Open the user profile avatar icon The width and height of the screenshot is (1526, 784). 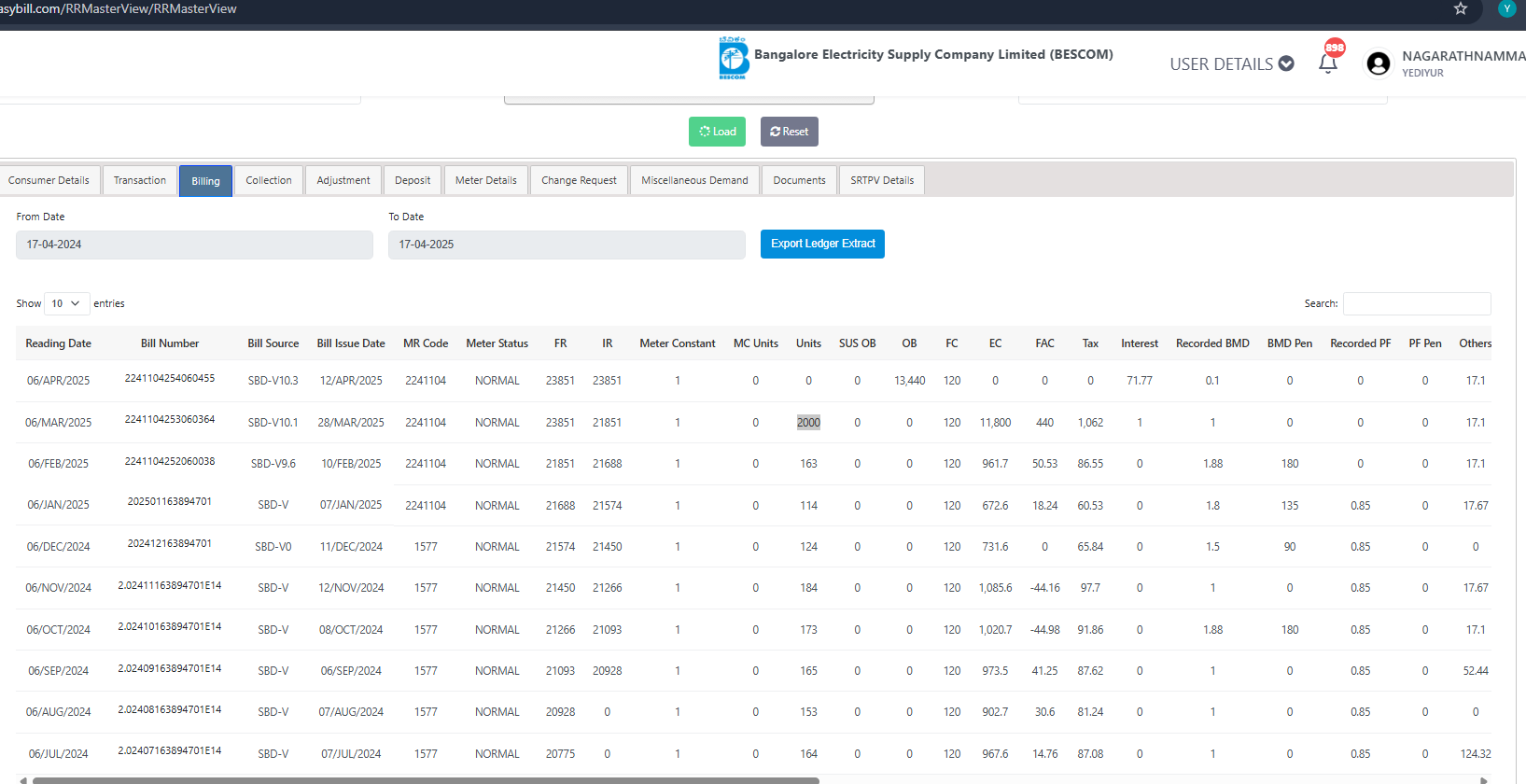[1379, 63]
